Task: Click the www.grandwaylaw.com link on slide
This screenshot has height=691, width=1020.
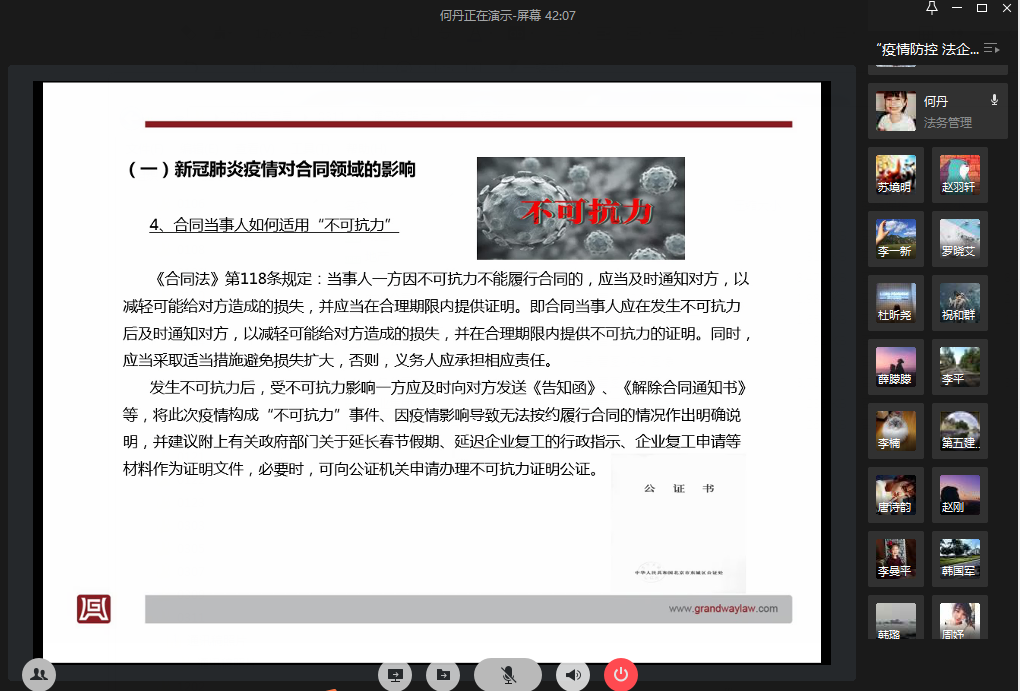Action: [722, 608]
